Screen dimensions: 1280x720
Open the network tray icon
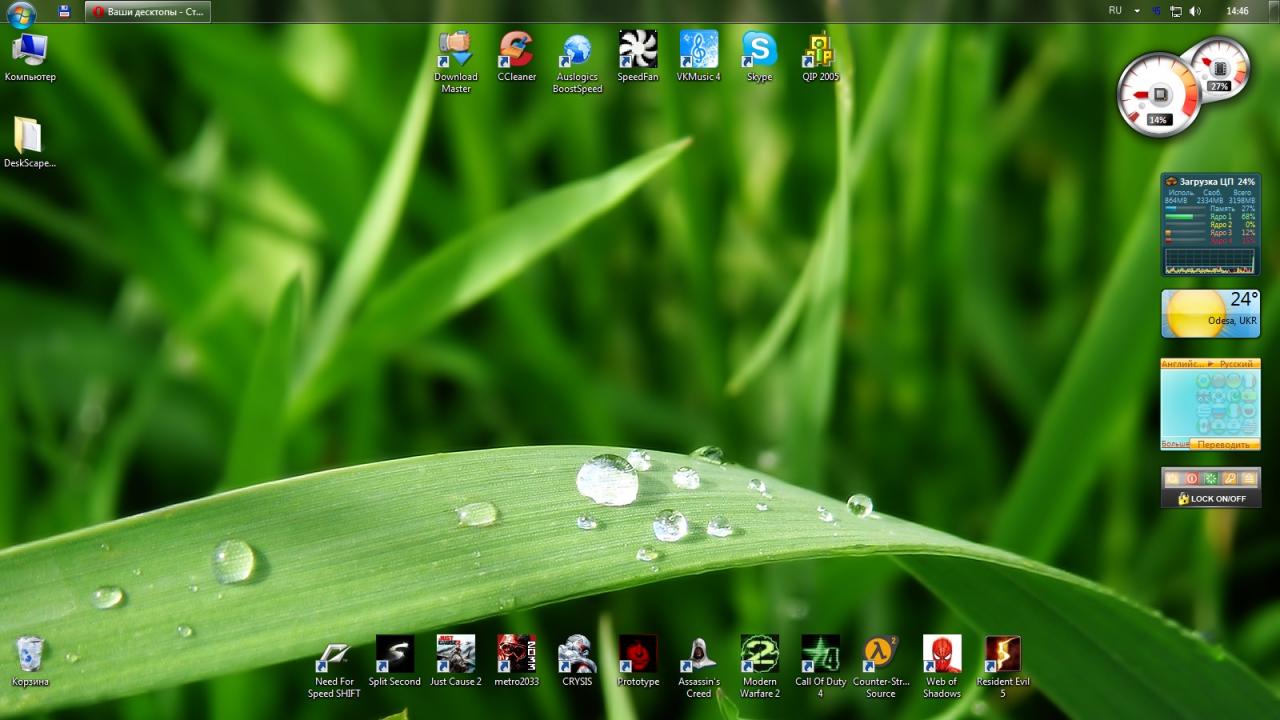click(x=1176, y=11)
